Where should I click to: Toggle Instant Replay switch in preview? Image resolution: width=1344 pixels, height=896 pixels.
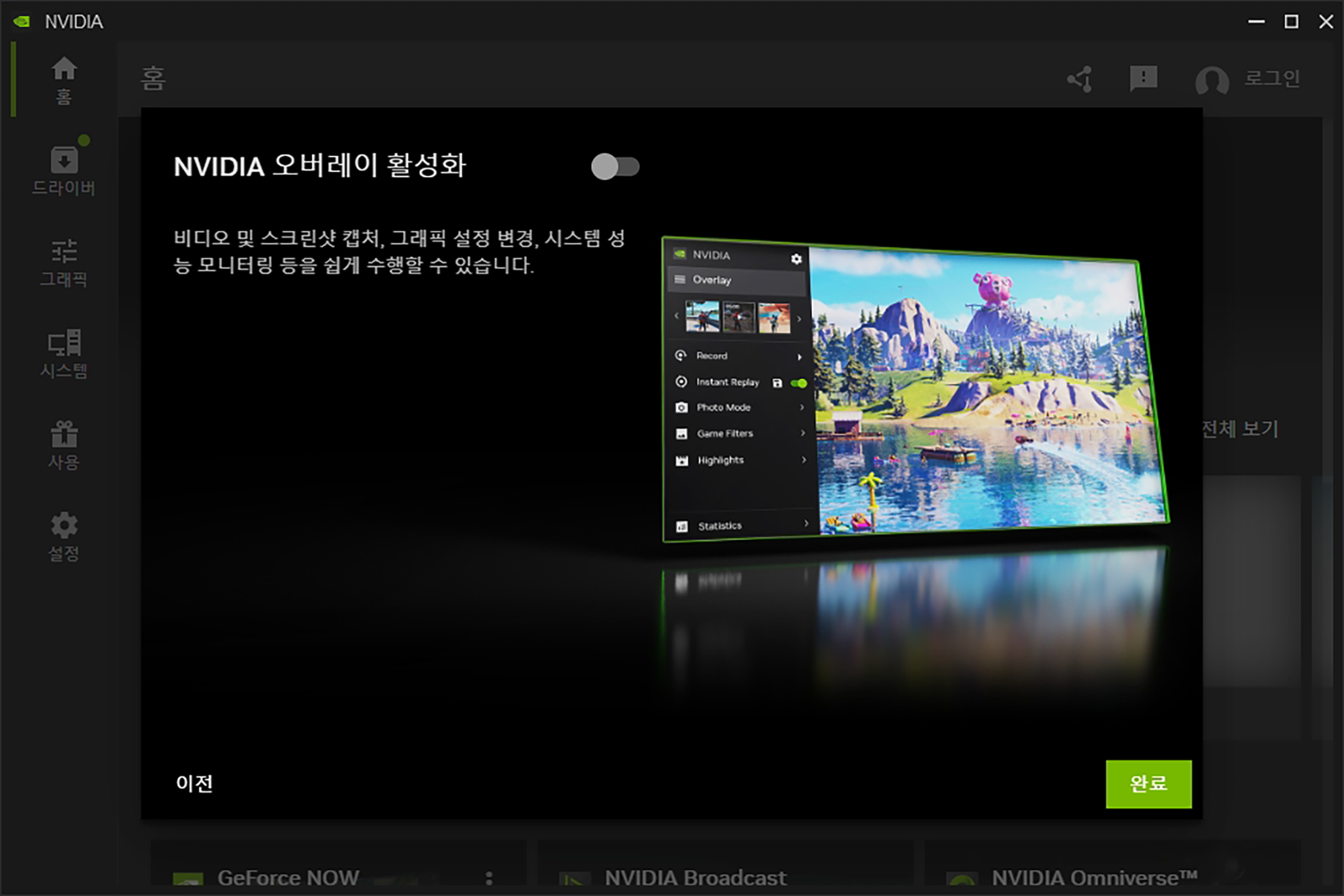[799, 384]
